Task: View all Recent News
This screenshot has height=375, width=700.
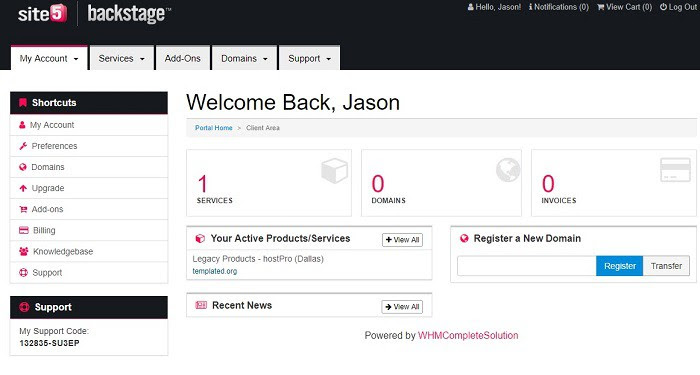Action: (x=402, y=307)
